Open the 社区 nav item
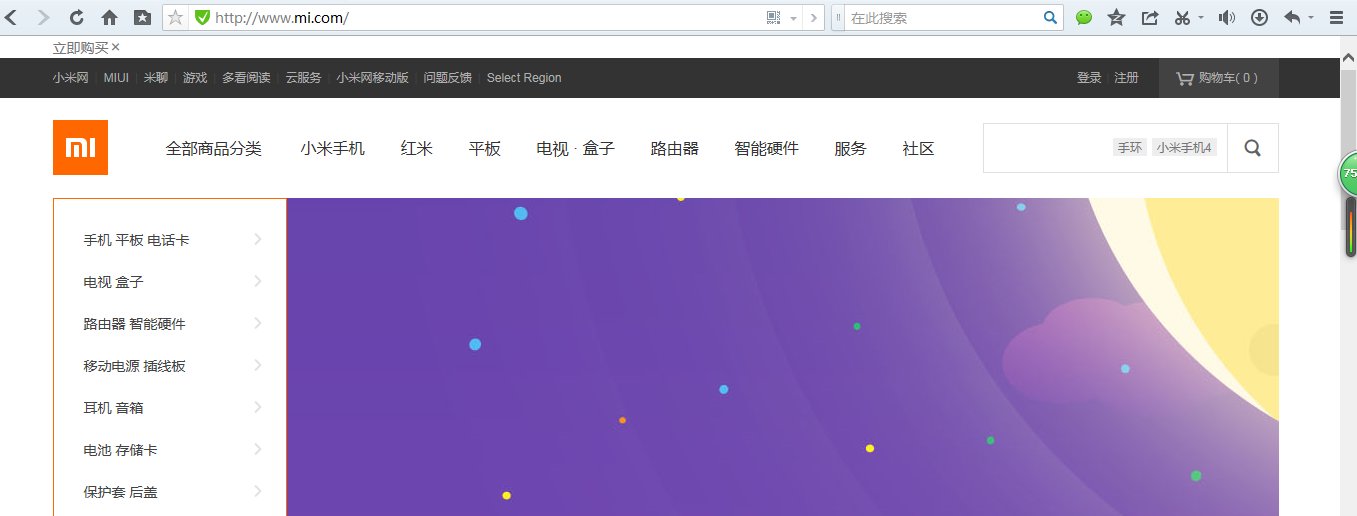 [919, 148]
